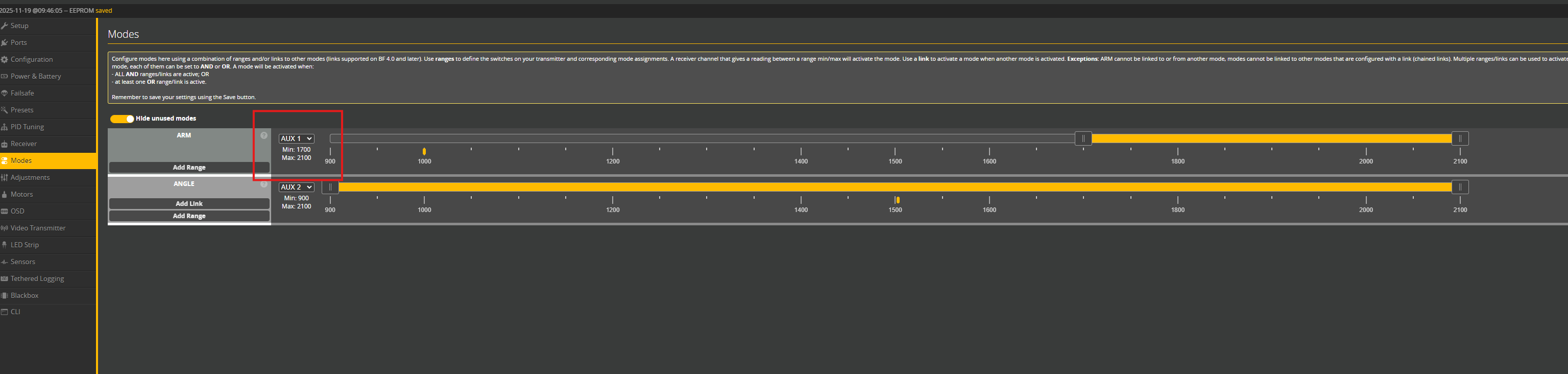Click the Configuration gear icon in sidebar
This screenshot has height=374, width=1568.
pos(4,60)
